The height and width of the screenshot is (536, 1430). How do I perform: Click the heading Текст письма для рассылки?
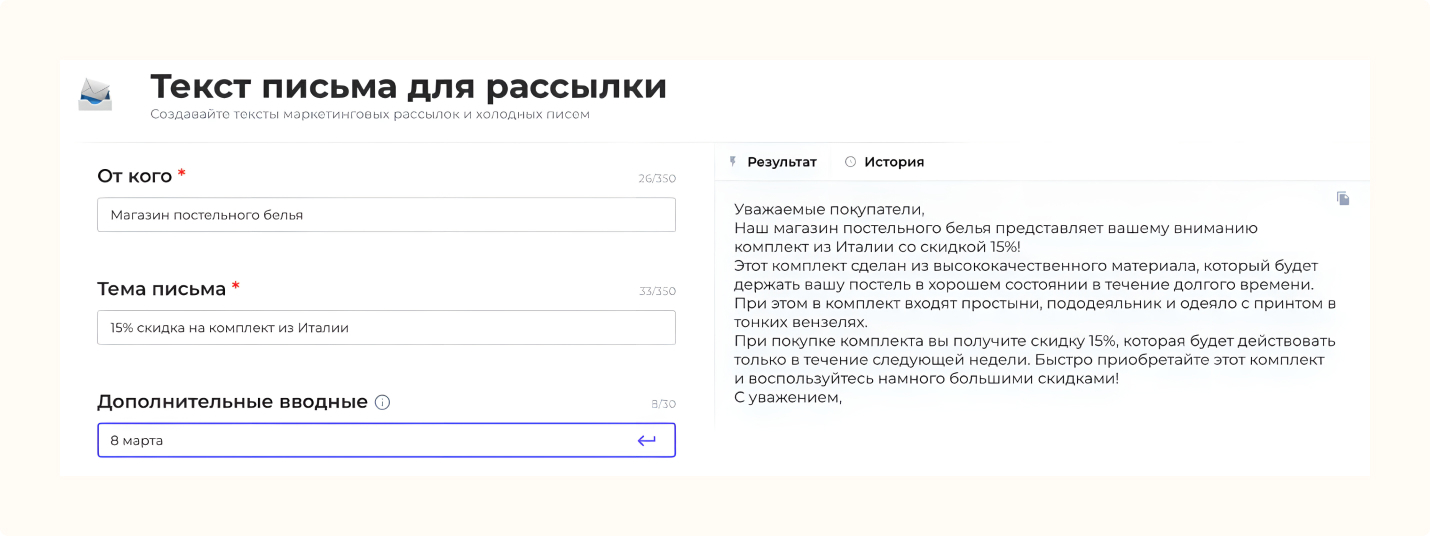click(408, 87)
